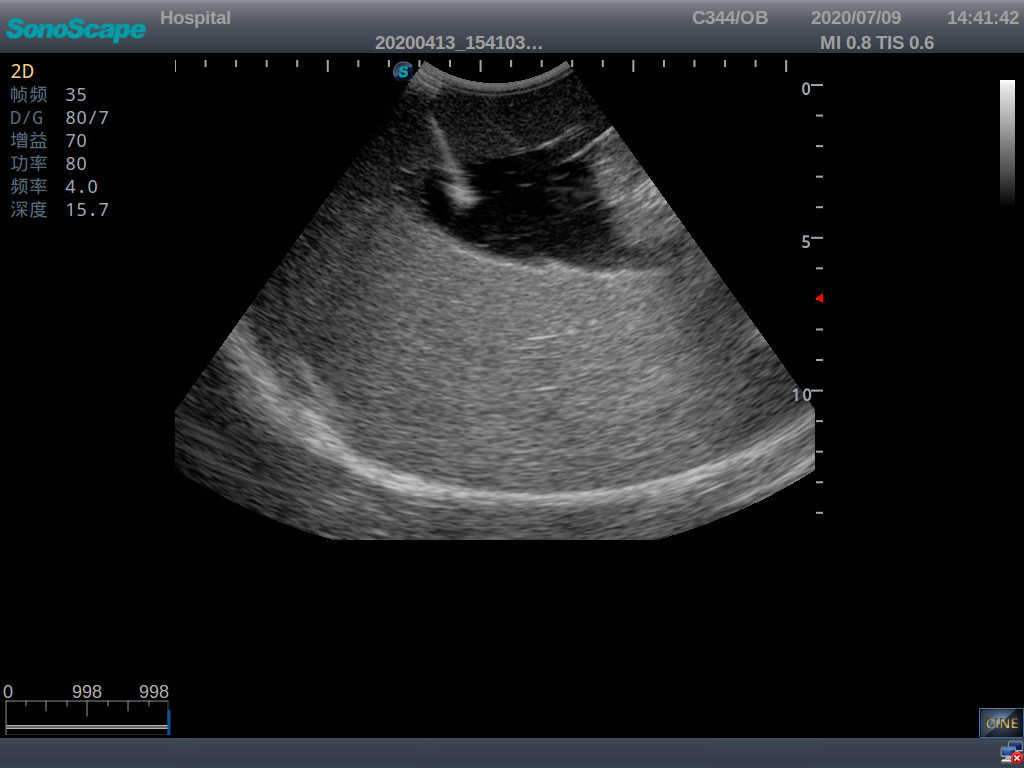Image resolution: width=1024 pixels, height=768 pixels.
Task: Click the probe orientation marker on the image
Action: [403, 71]
